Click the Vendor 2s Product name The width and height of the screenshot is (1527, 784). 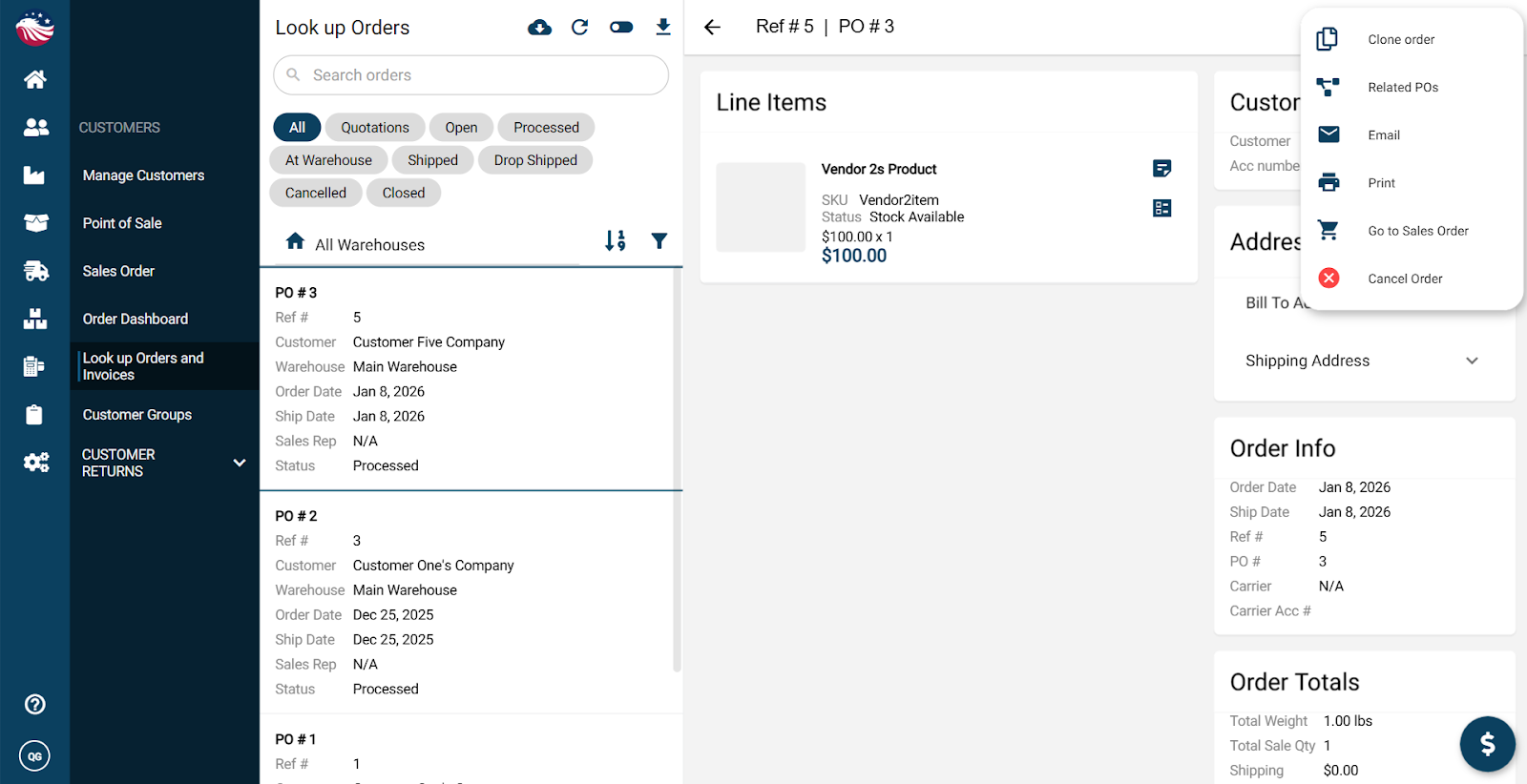[x=879, y=169]
